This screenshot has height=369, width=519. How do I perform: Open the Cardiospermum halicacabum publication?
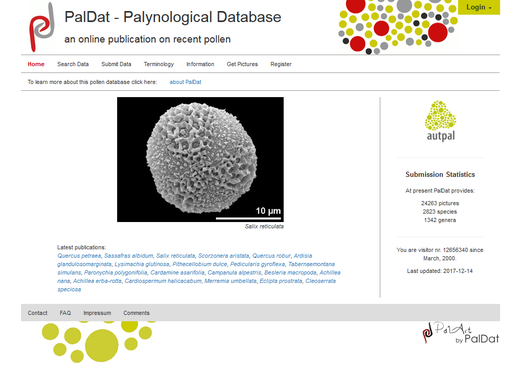click(163, 281)
